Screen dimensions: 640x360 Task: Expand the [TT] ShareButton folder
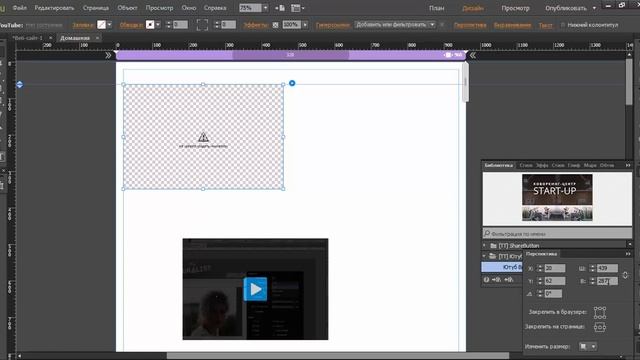[x=484, y=246]
